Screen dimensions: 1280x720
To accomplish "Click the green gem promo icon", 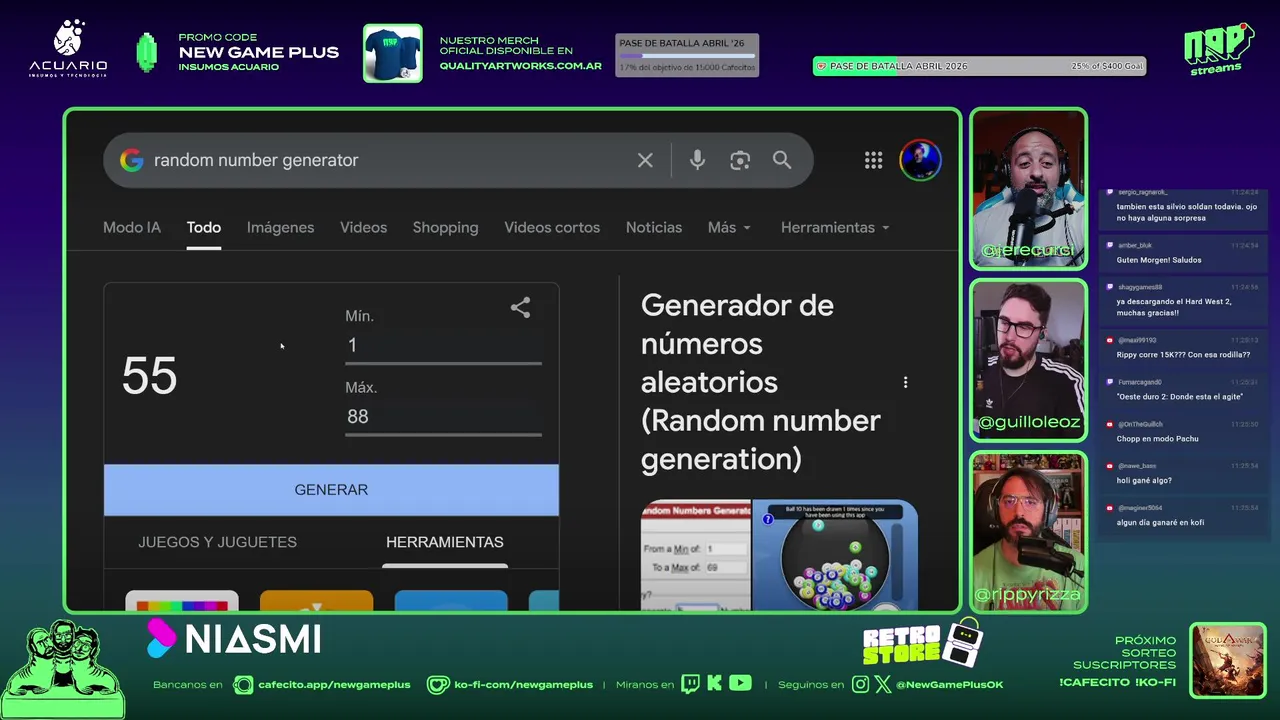I will (x=147, y=53).
